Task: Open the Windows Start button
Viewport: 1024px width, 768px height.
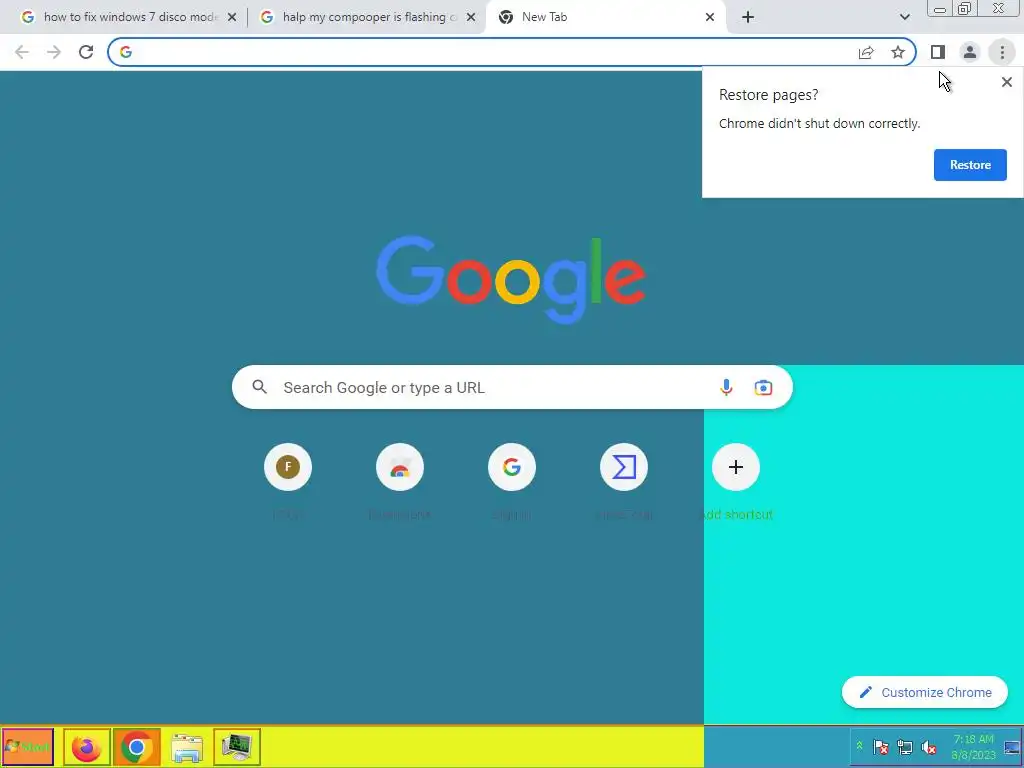Action: (x=27, y=746)
